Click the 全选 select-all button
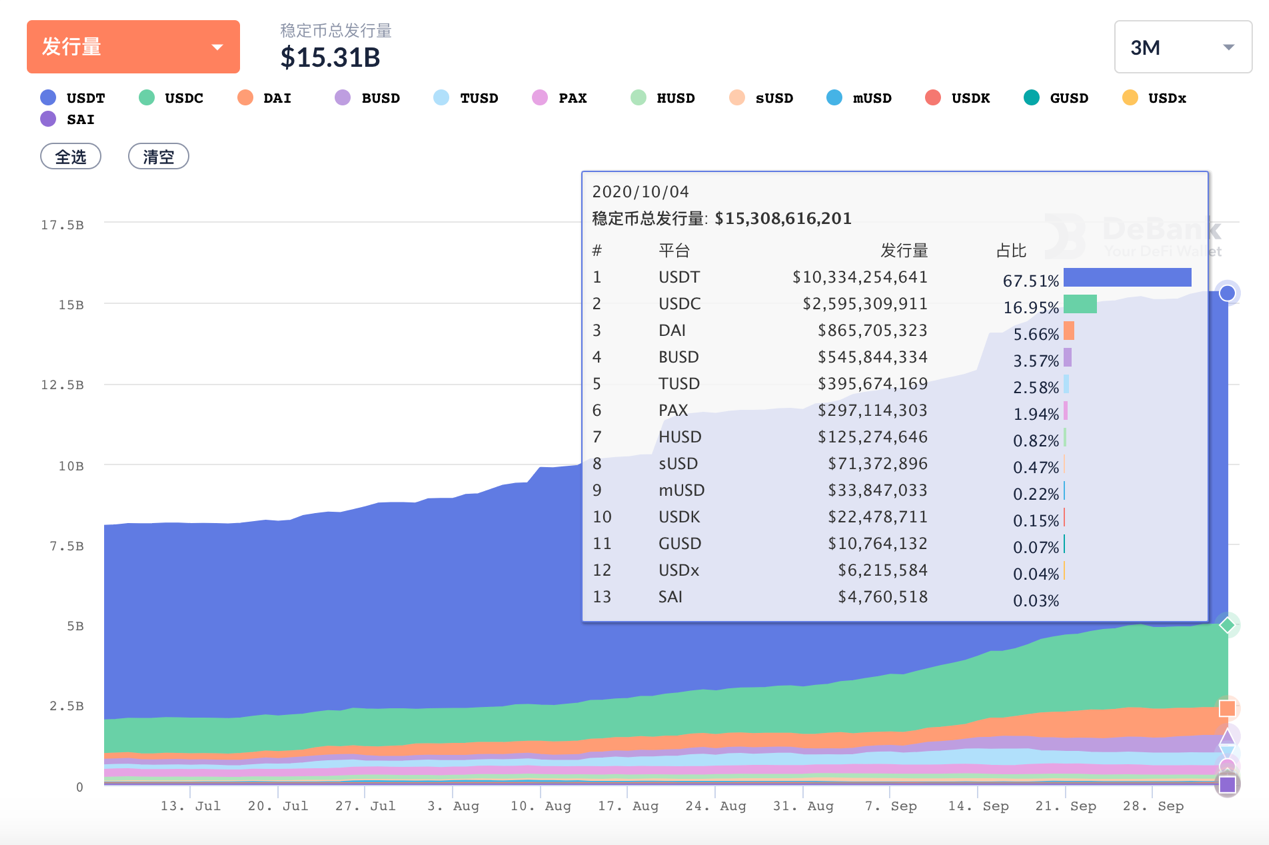 click(71, 157)
